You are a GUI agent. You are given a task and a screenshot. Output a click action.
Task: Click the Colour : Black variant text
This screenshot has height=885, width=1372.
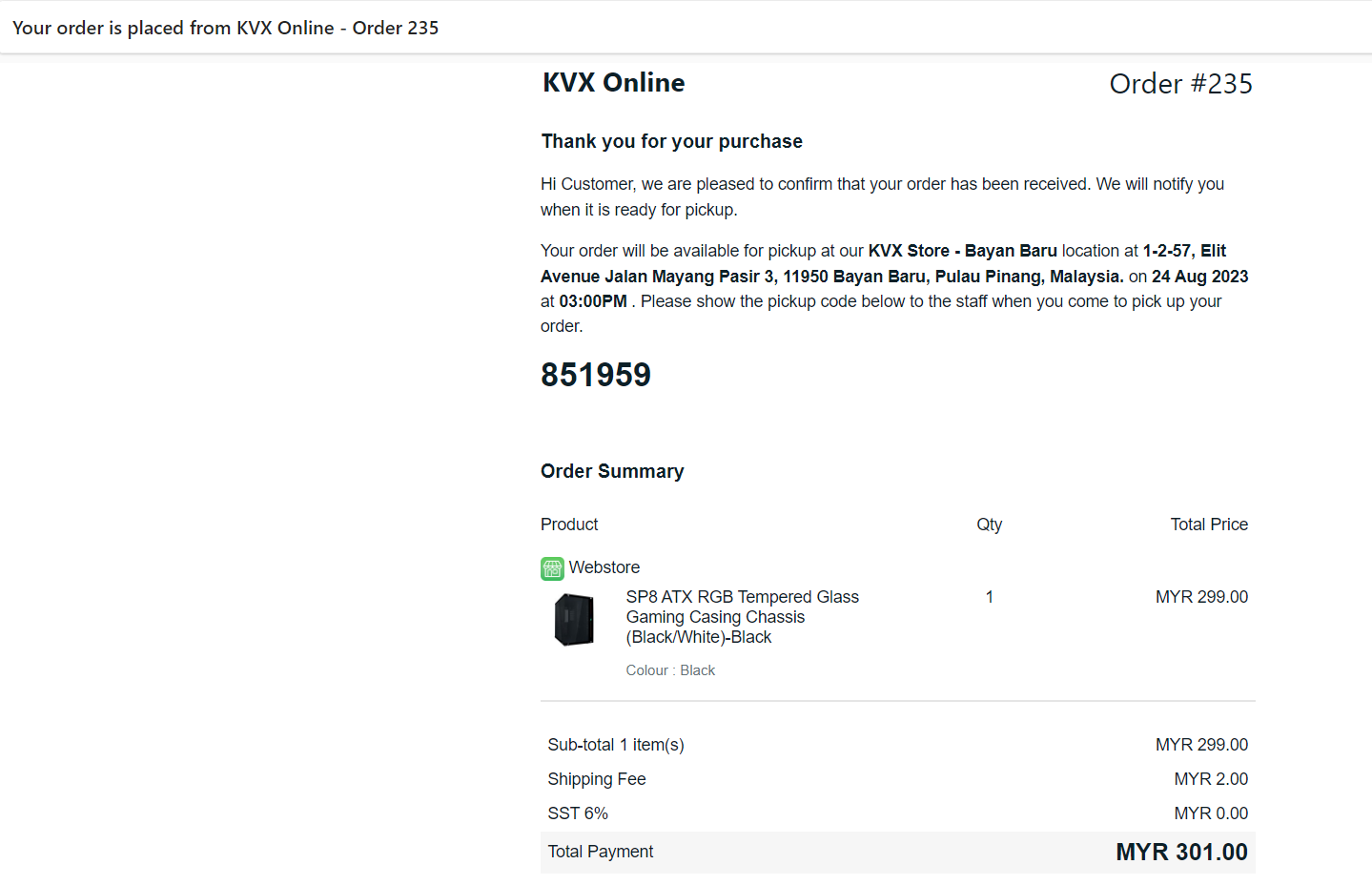tap(669, 670)
